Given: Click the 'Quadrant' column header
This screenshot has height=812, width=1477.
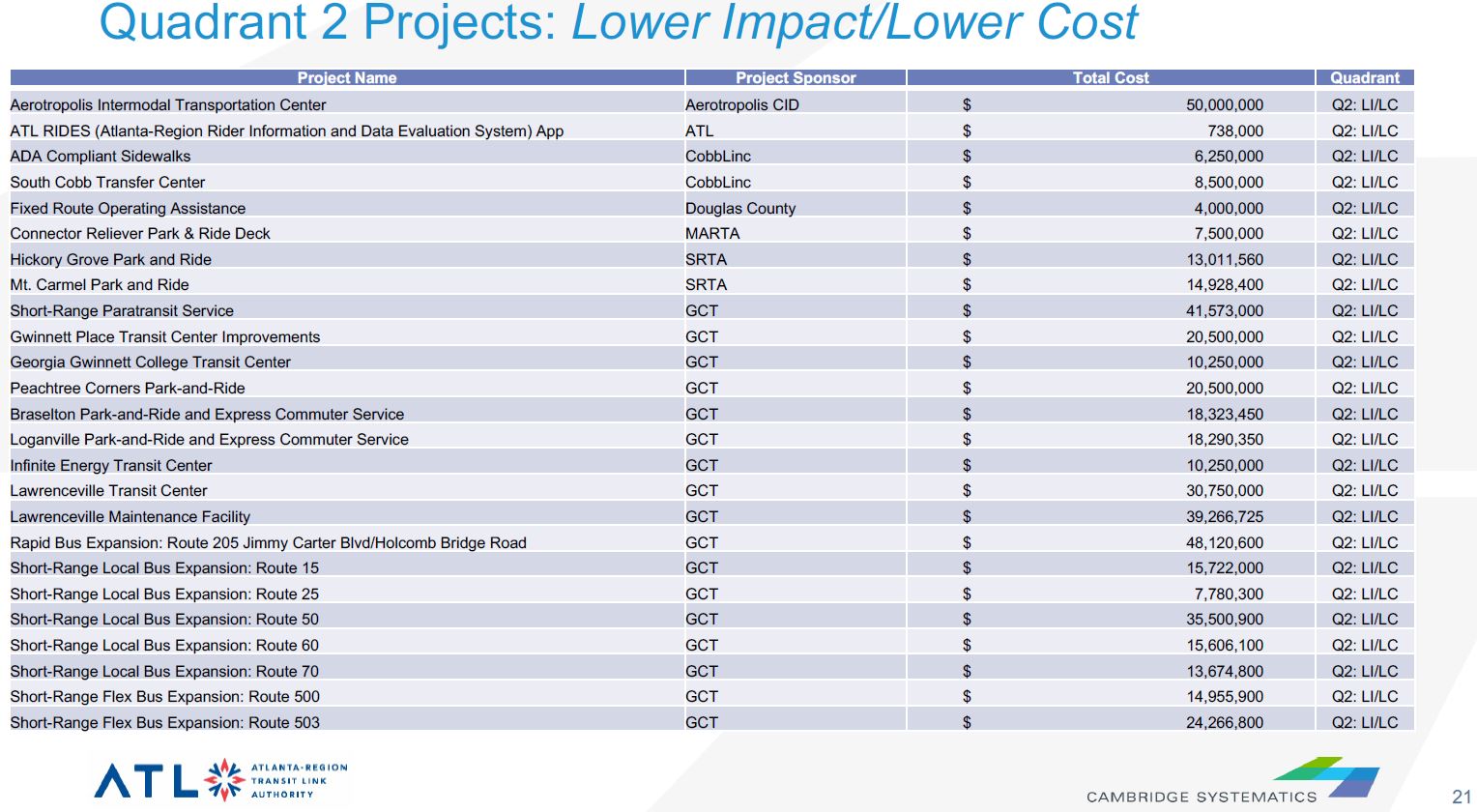Looking at the screenshot, I should pyautogui.click(x=1365, y=78).
